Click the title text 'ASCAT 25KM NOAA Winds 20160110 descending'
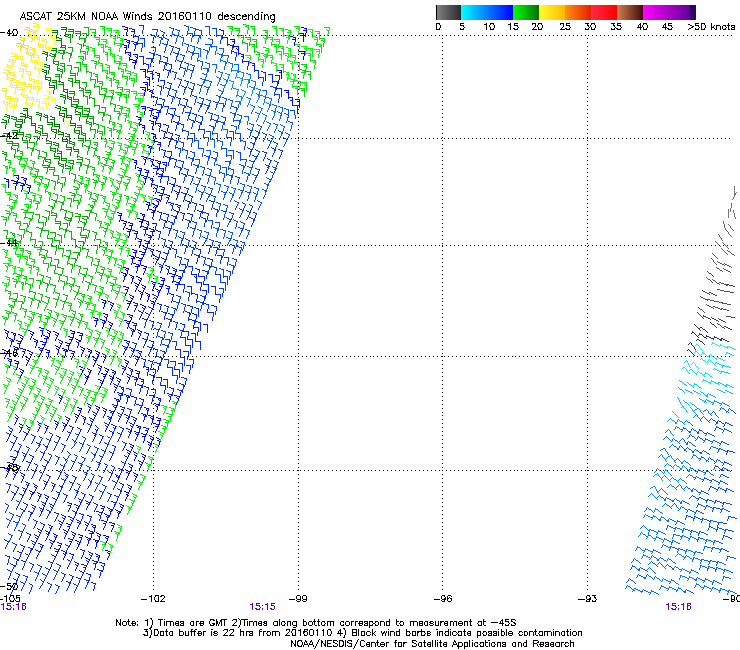The height and width of the screenshot is (650, 740). (x=147, y=17)
